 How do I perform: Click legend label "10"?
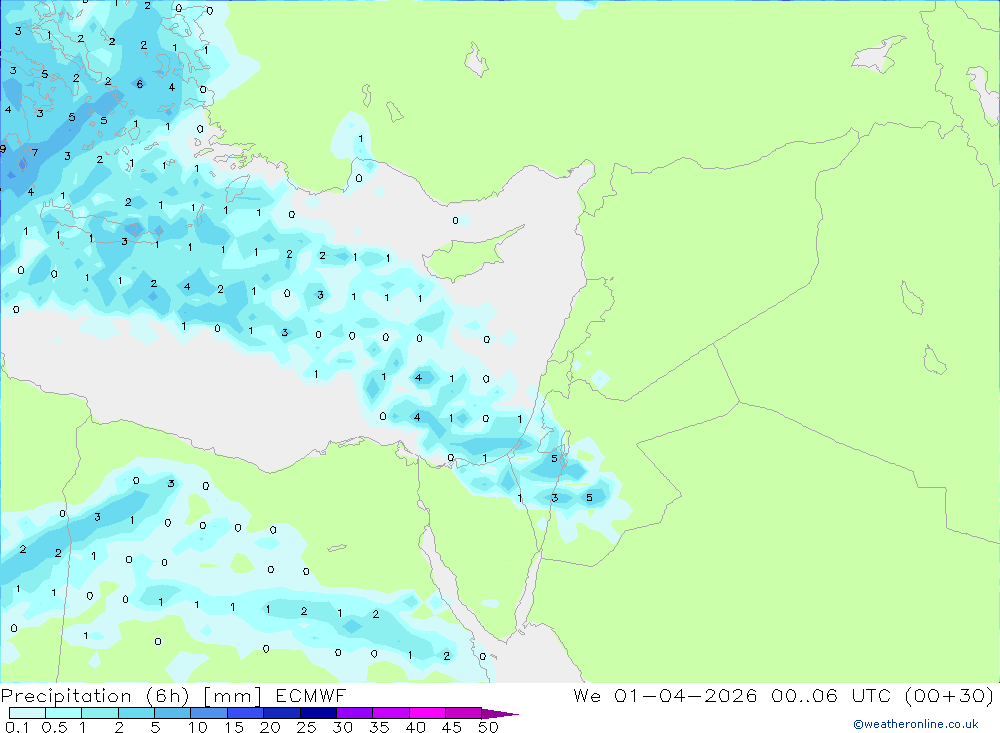point(198,727)
